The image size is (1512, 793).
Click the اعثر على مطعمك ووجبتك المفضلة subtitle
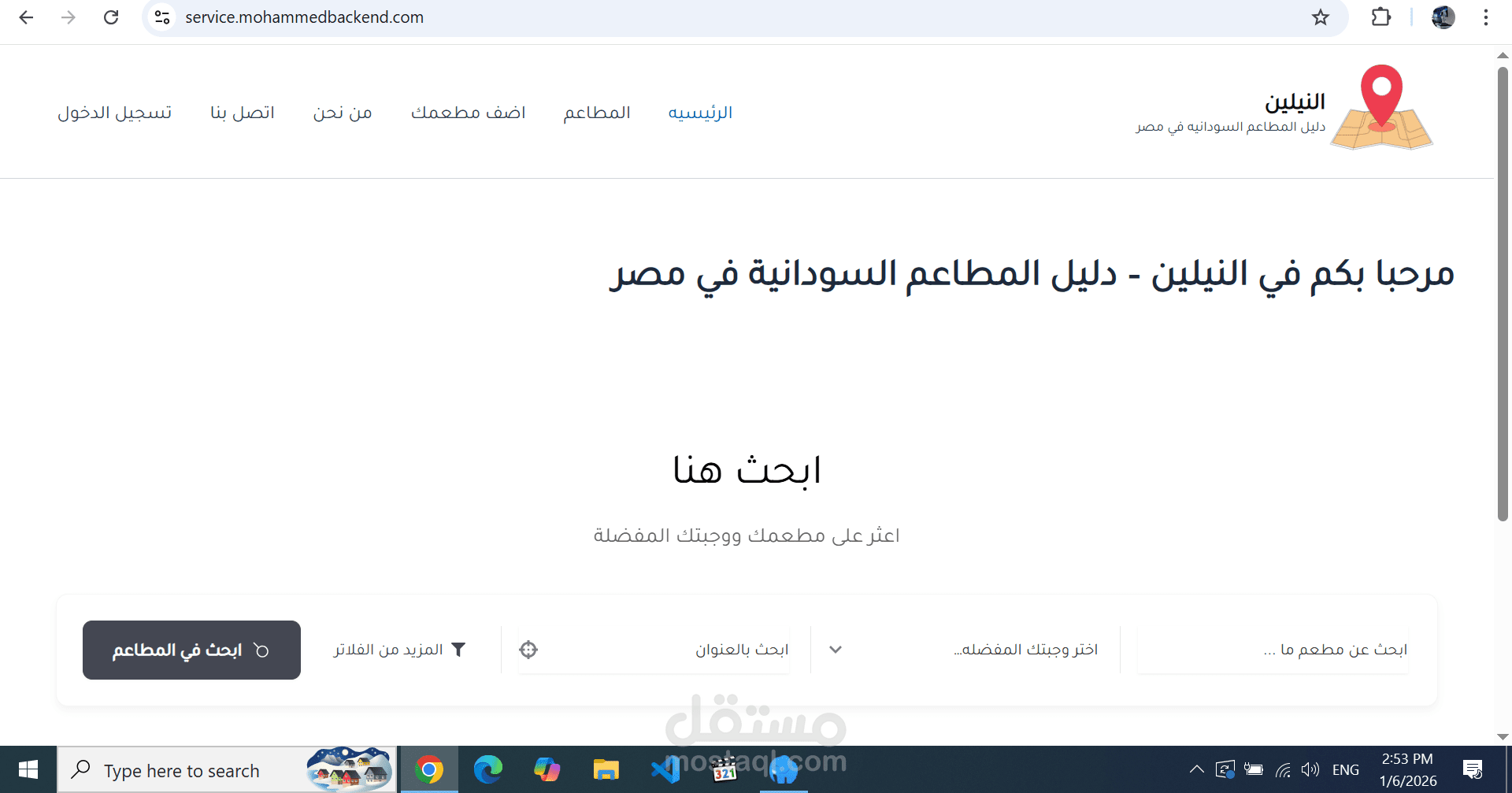click(747, 535)
